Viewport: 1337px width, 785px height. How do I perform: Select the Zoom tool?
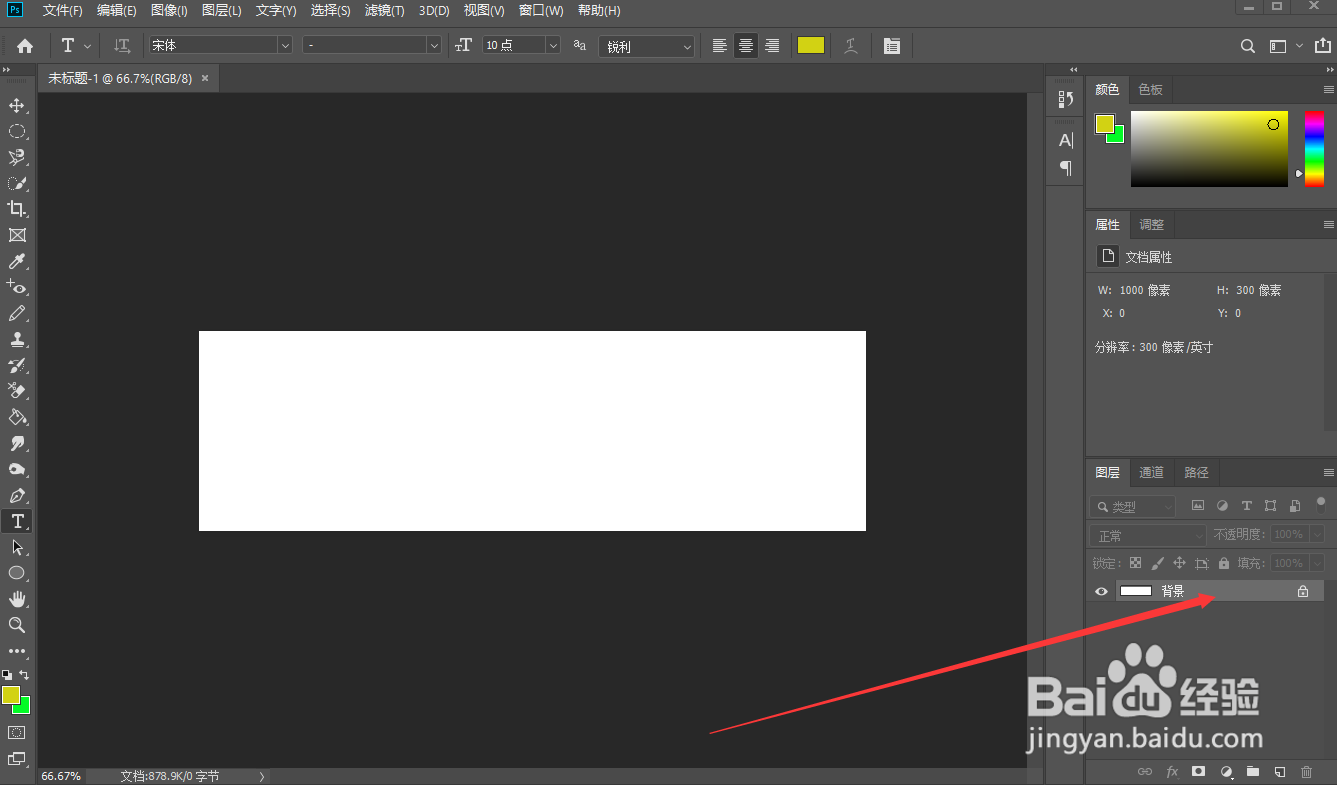(x=17, y=625)
